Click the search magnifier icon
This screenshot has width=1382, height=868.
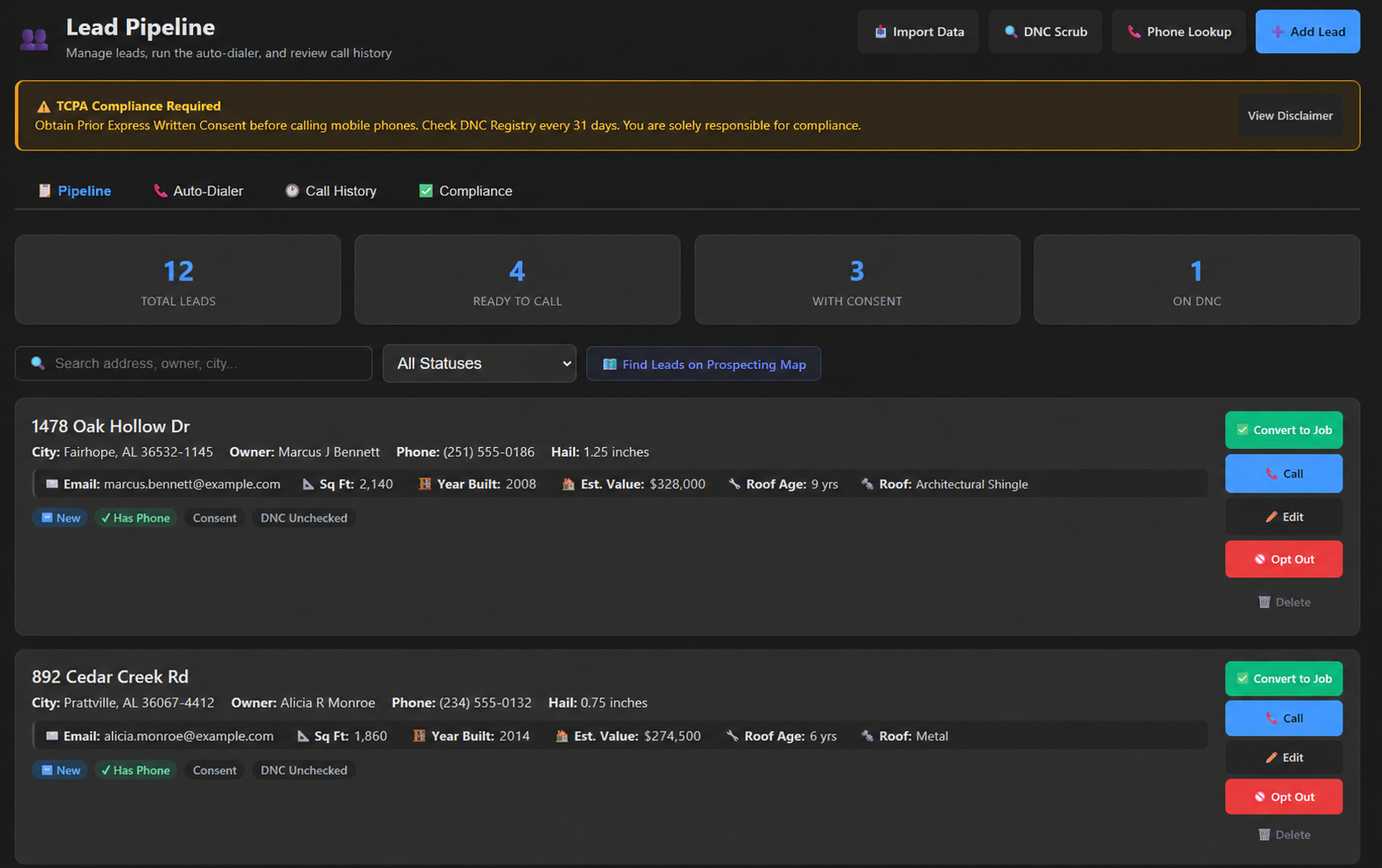(38, 363)
